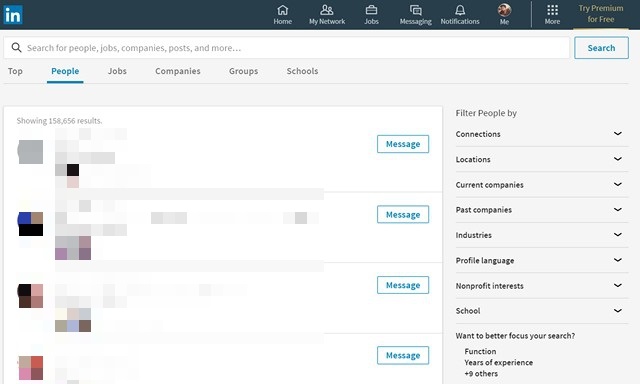Open the LinkedIn logo home link

[x=13, y=15]
